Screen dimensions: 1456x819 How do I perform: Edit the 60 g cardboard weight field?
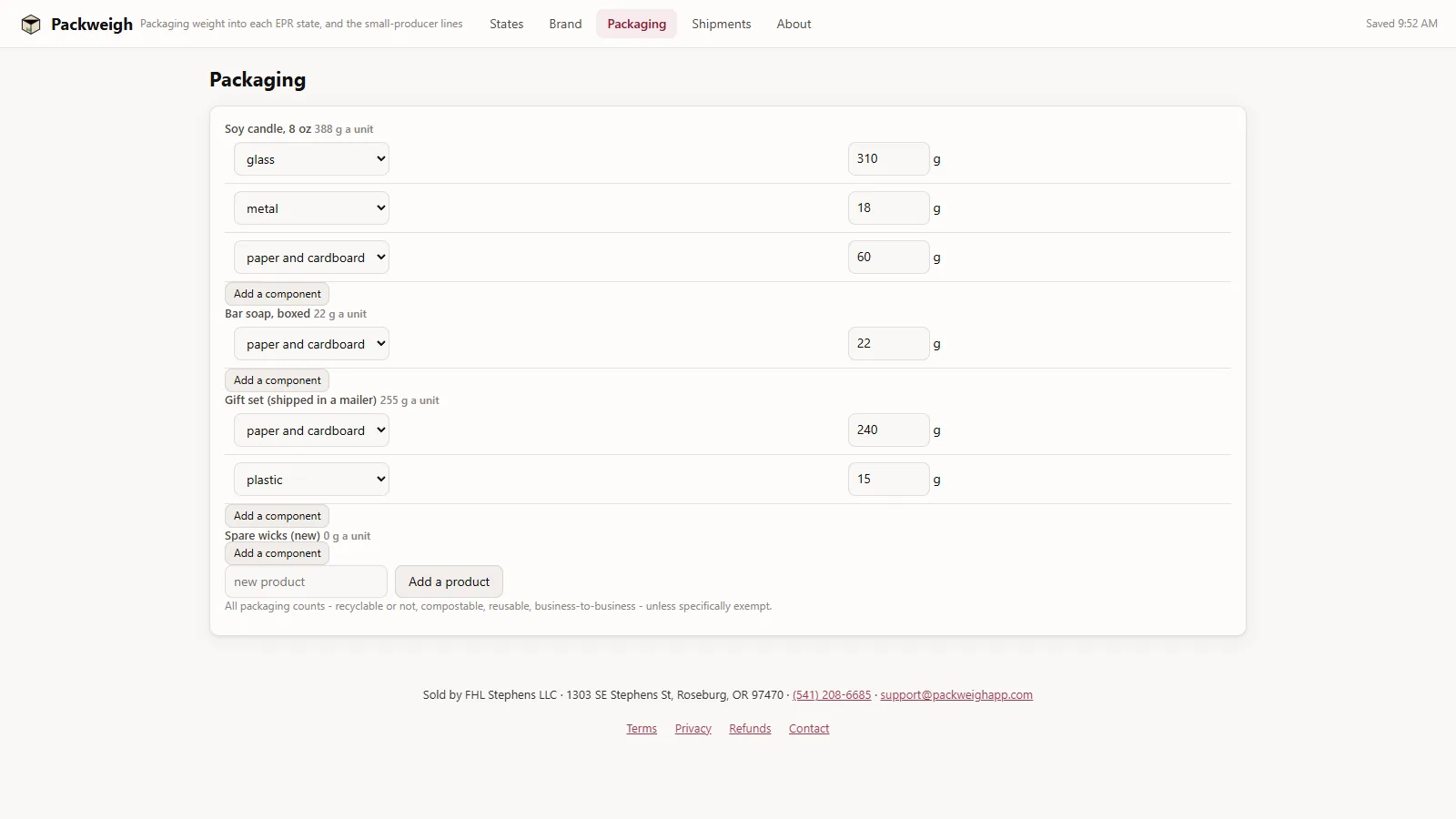coord(888,257)
